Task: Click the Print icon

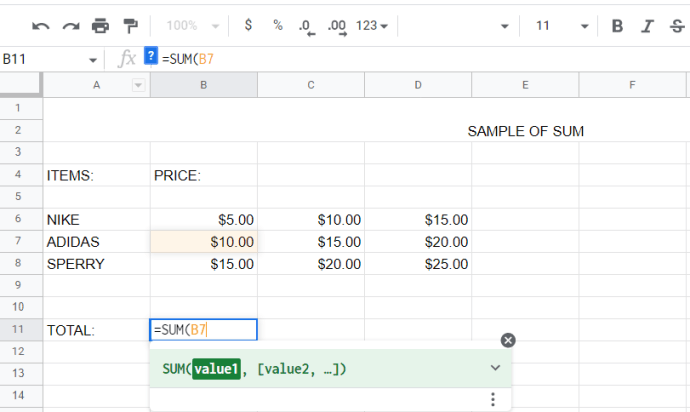Action: [x=100, y=25]
